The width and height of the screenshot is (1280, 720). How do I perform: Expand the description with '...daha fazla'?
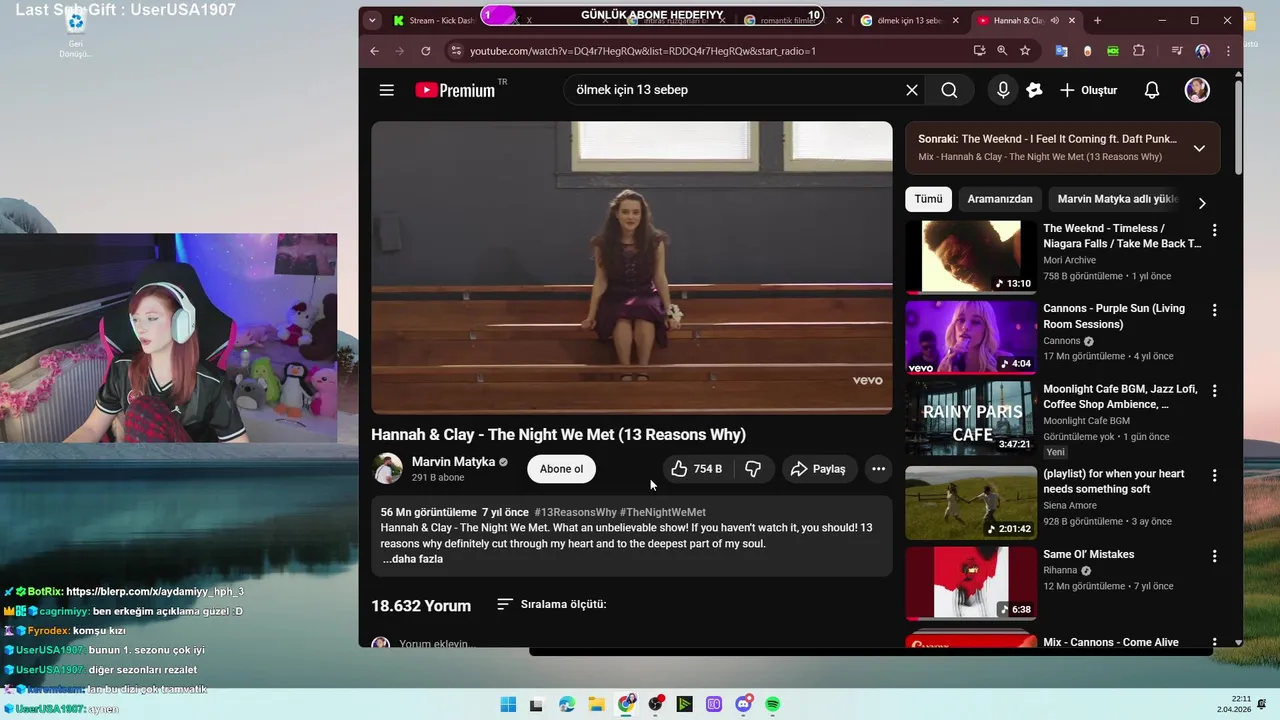(412, 559)
